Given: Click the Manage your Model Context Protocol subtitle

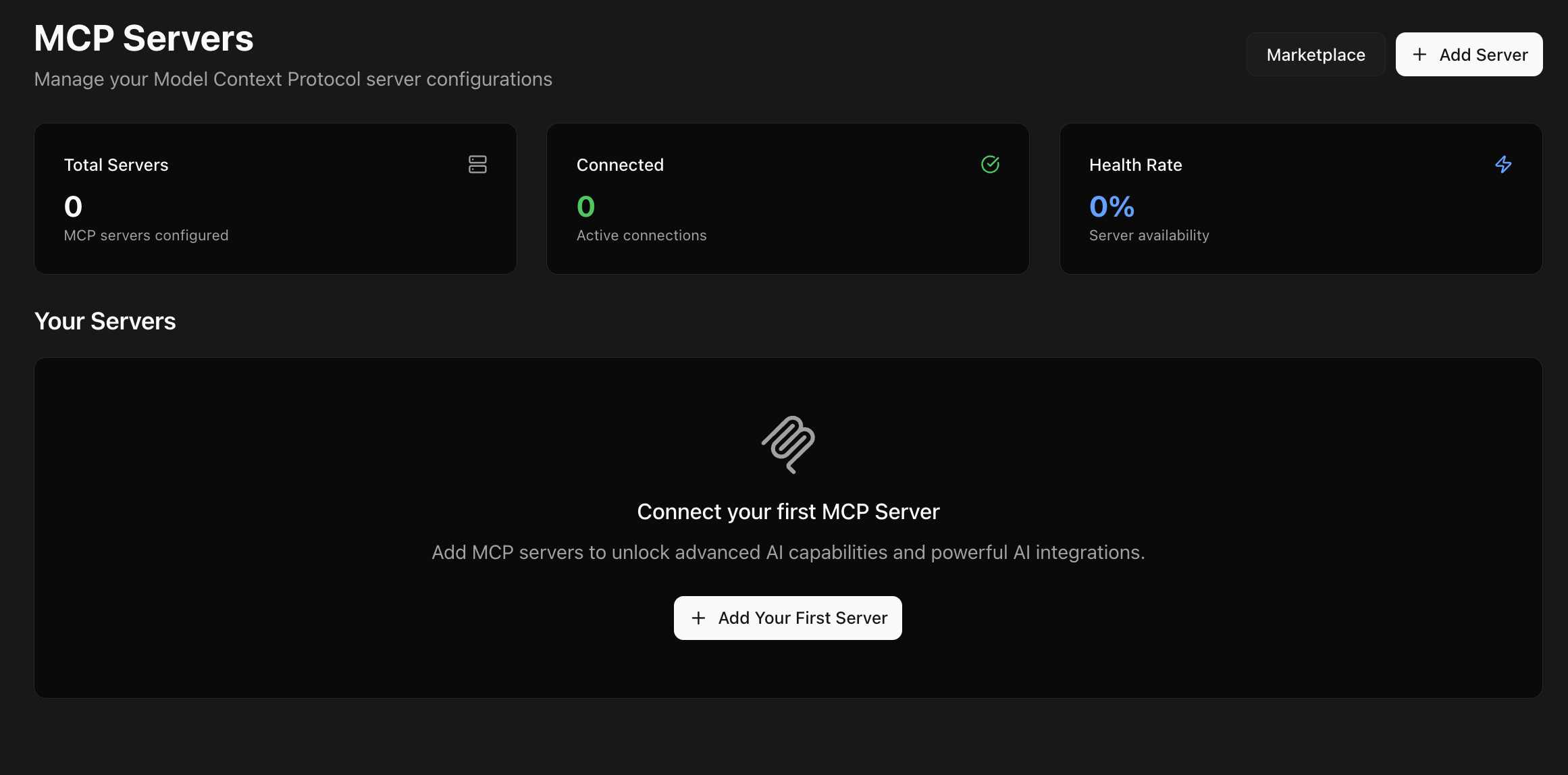Looking at the screenshot, I should click(293, 79).
